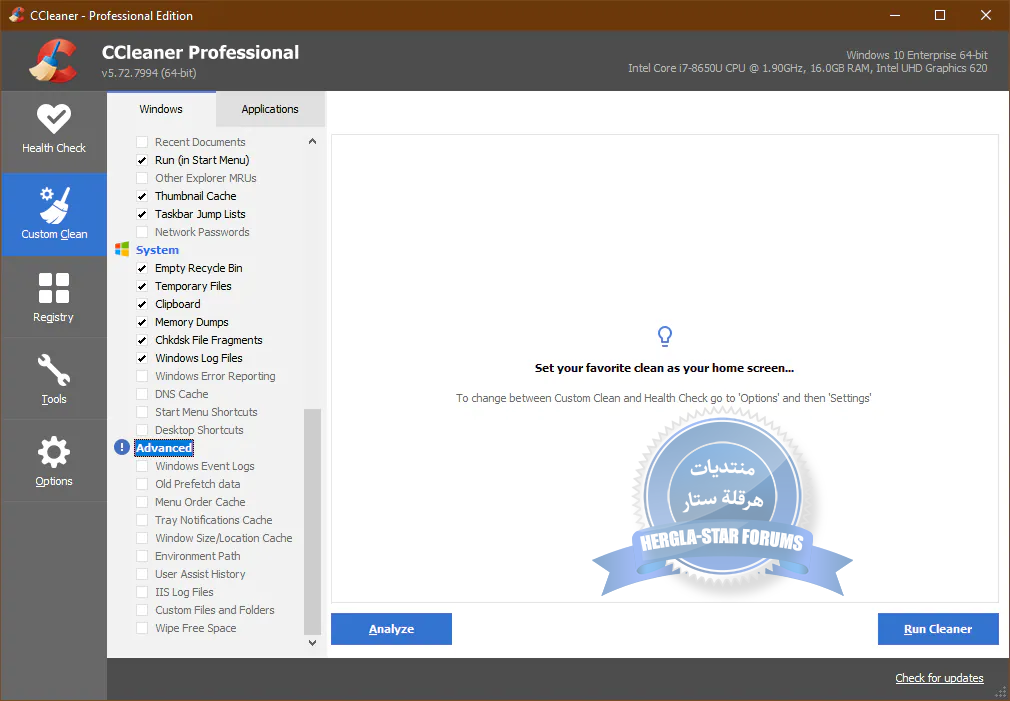The width and height of the screenshot is (1010, 701).
Task: Click the Run Cleaner button
Action: 938,629
